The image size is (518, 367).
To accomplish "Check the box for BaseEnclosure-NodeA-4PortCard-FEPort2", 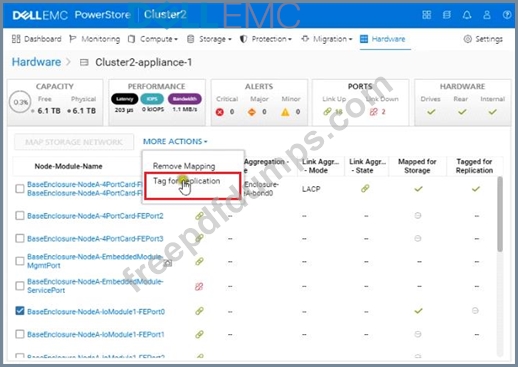I will click(20, 216).
